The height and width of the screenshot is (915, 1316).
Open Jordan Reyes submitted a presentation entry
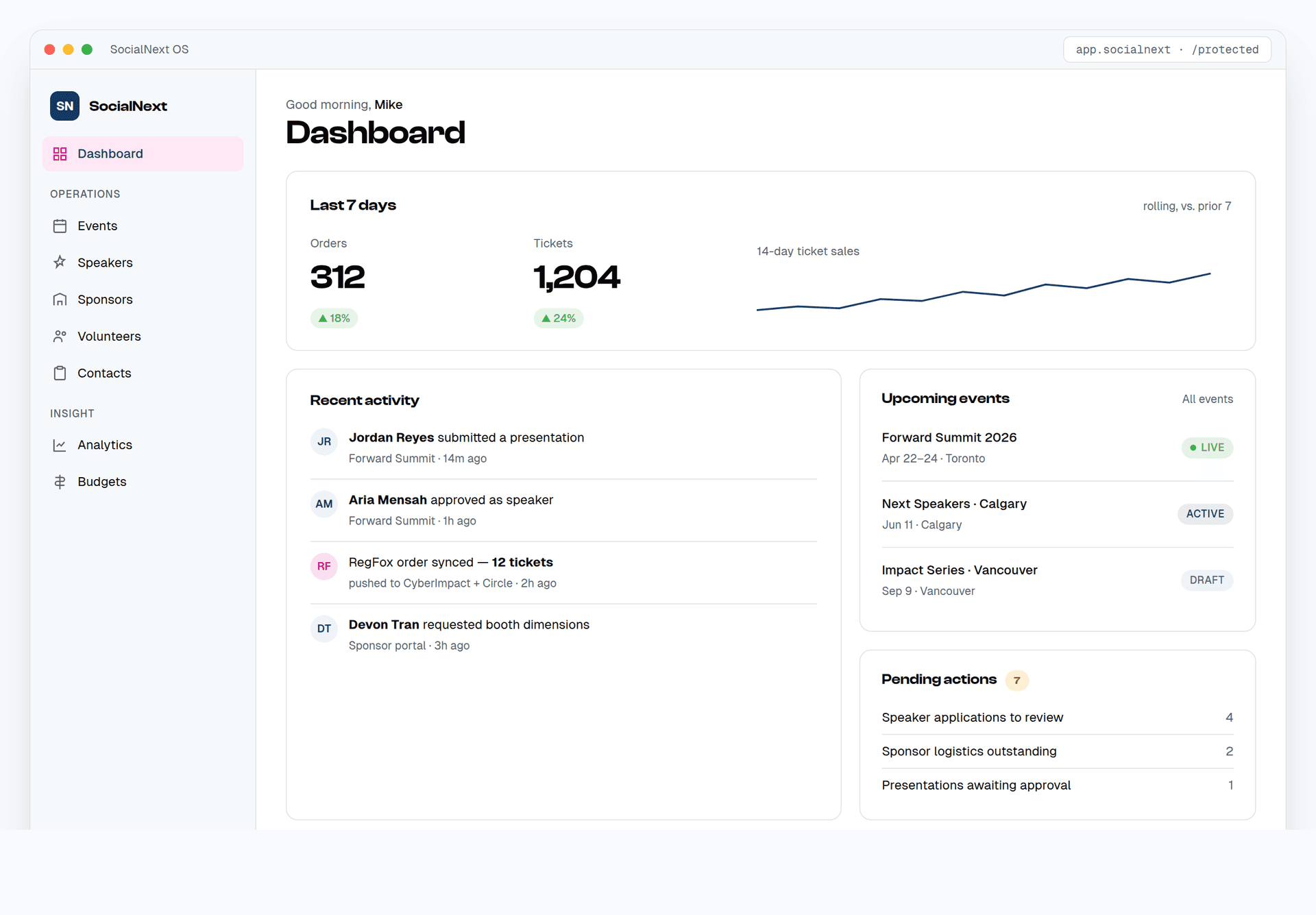tap(563, 448)
